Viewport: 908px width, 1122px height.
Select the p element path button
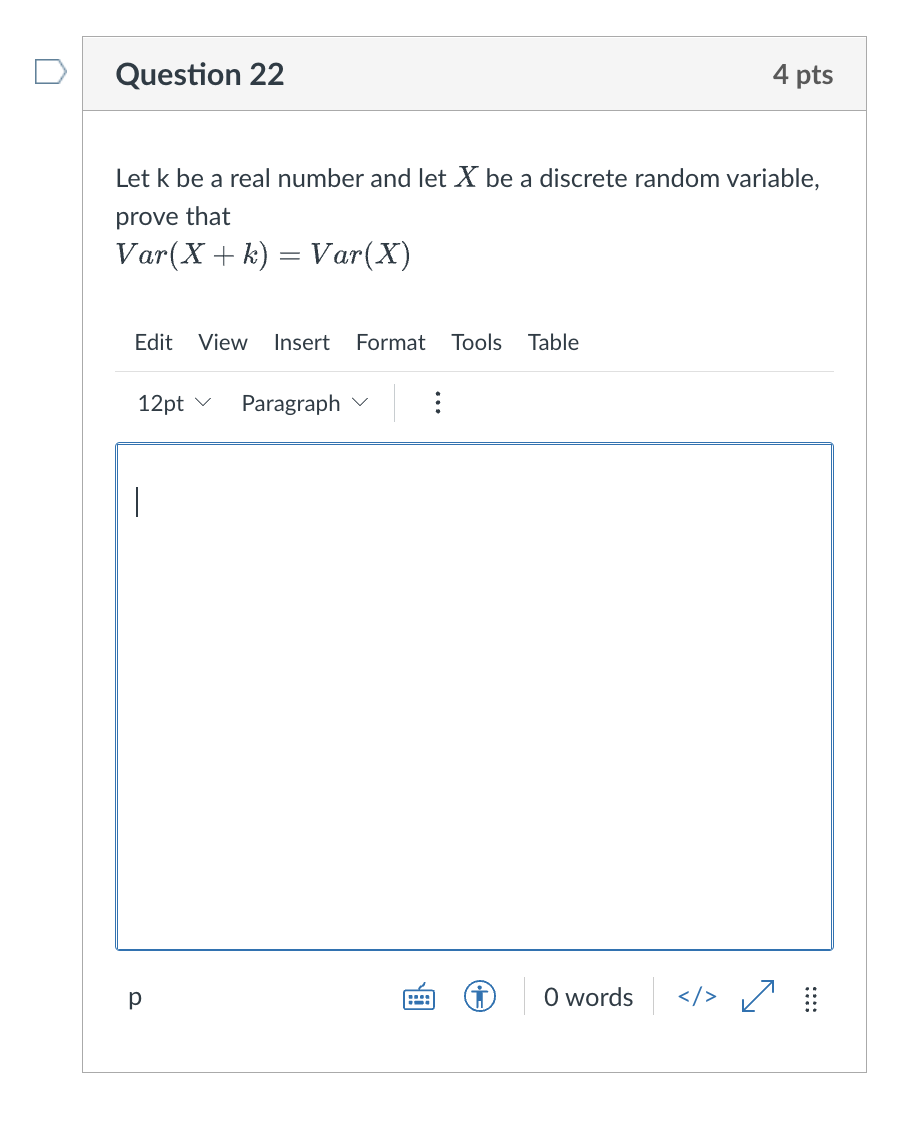pyautogui.click(x=134, y=998)
